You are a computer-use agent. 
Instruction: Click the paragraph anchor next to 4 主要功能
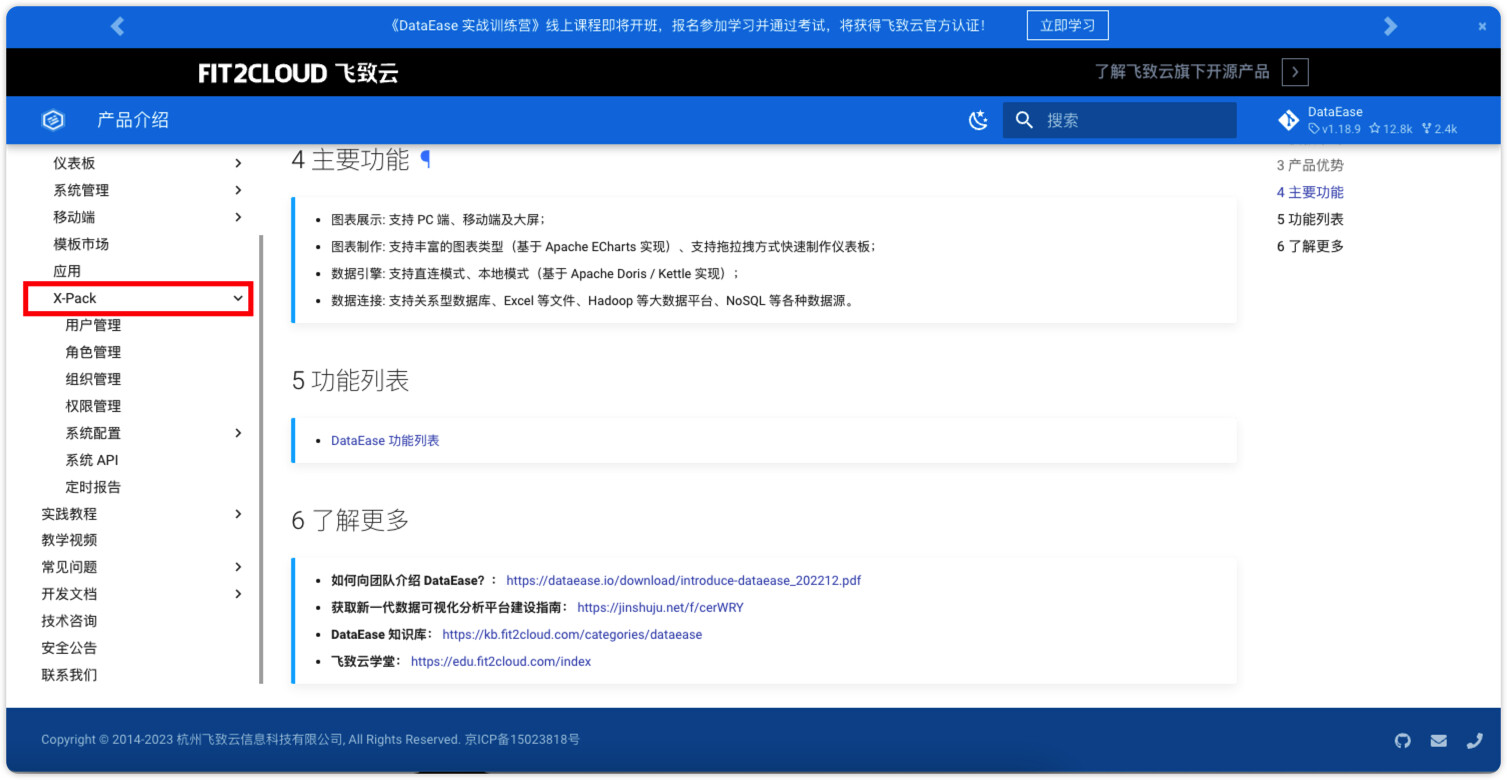[x=425, y=159]
